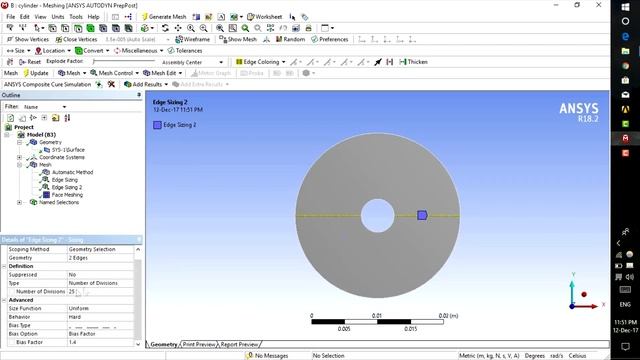
Task: Click the green Magnifier Window icon
Action: click(x=245, y=28)
